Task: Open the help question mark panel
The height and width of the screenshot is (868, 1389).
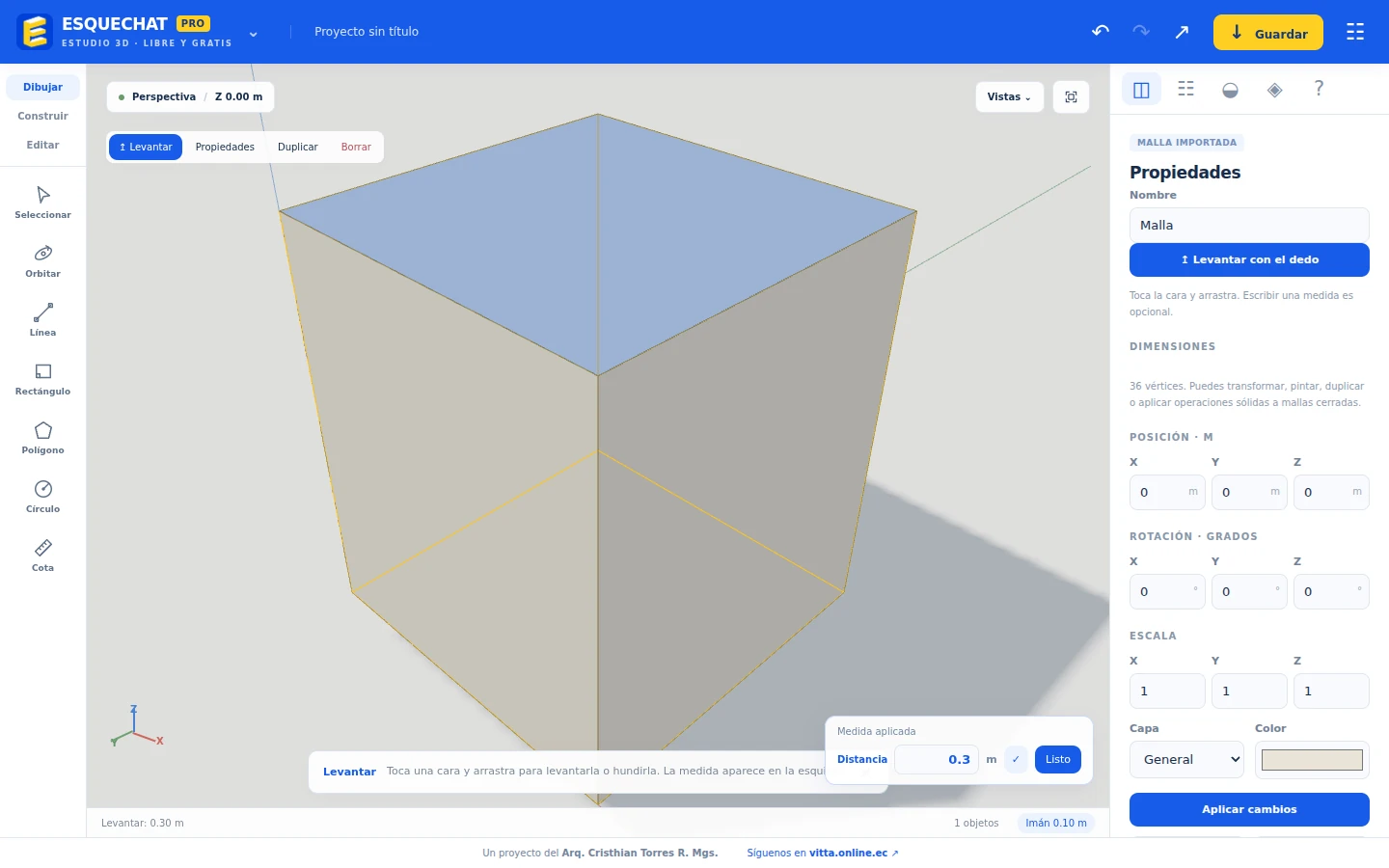Action: [x=1319, y=89]
